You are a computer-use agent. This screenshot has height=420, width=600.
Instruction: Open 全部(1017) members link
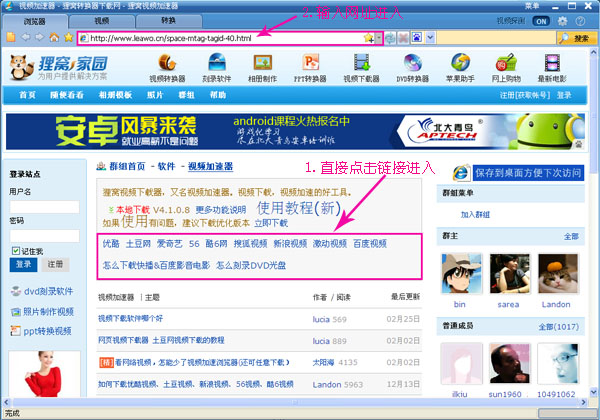pos(559,327)
